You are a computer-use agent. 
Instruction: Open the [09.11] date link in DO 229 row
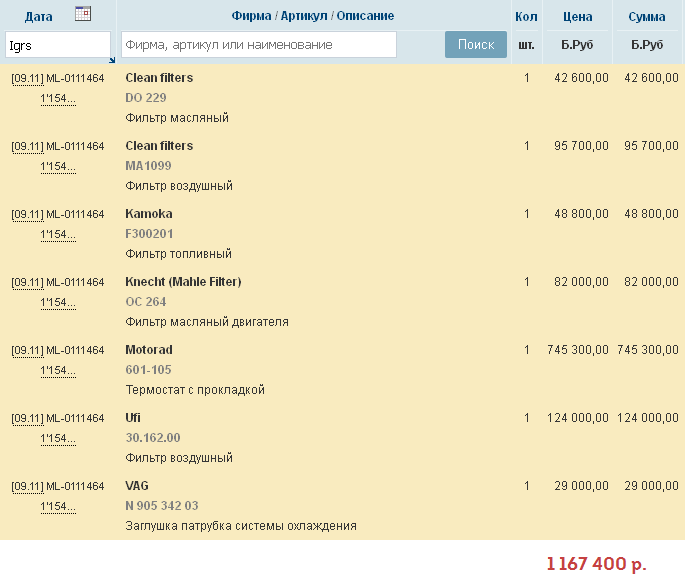click(x=28, y=79)
